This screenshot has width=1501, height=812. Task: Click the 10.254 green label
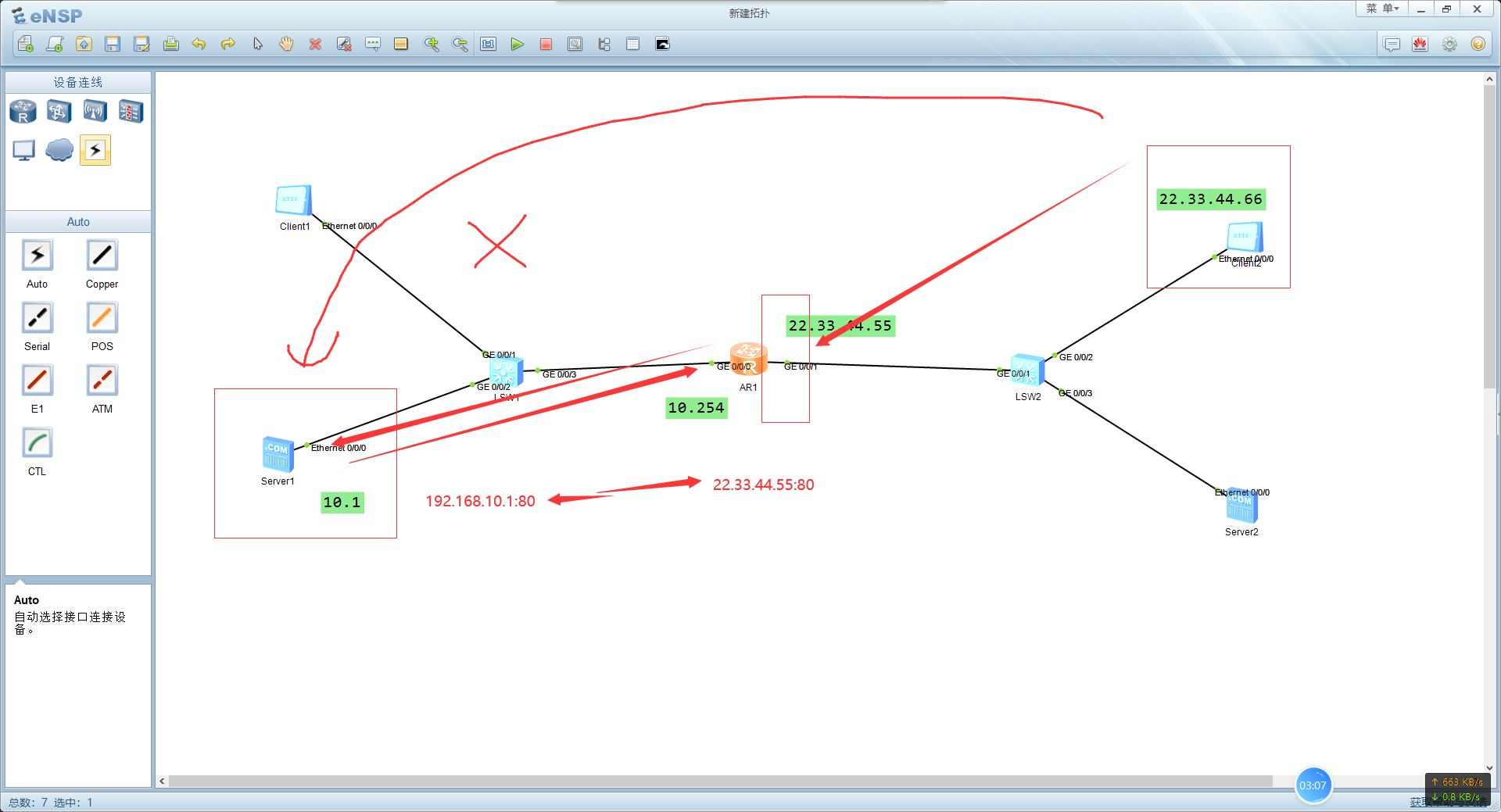point(697,408)
